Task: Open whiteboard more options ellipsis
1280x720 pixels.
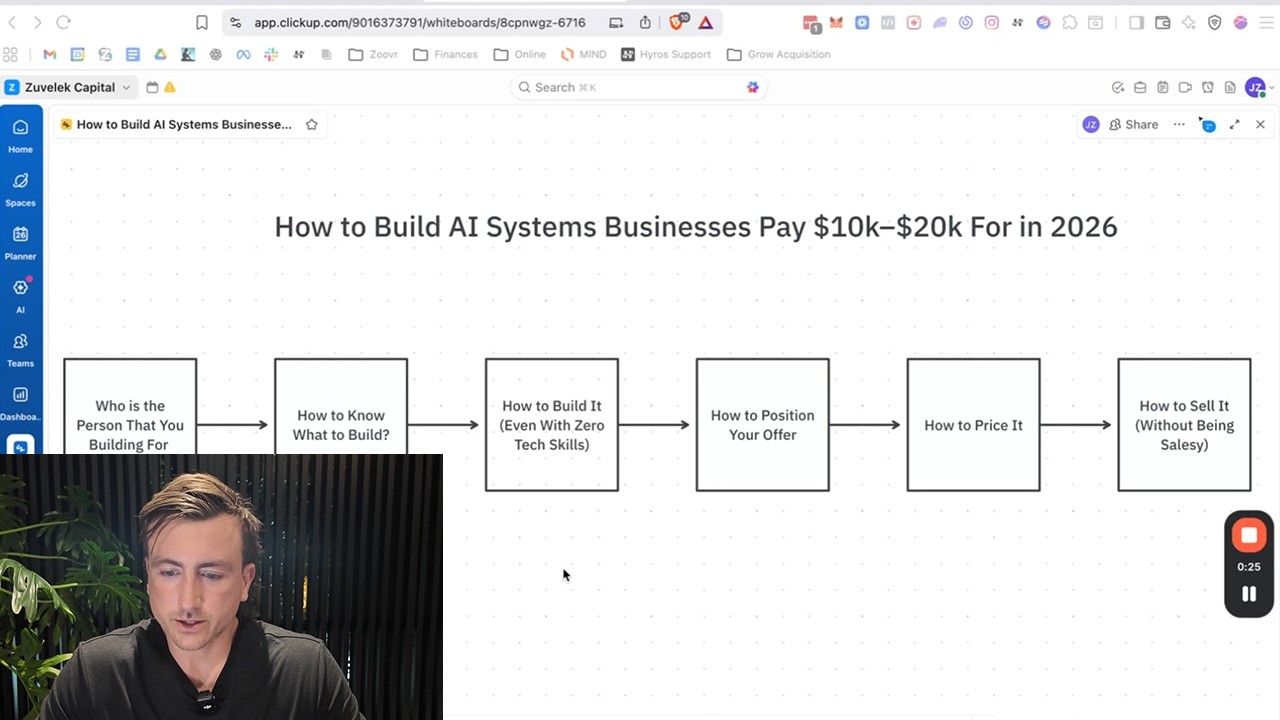Action: point(1179,124)
